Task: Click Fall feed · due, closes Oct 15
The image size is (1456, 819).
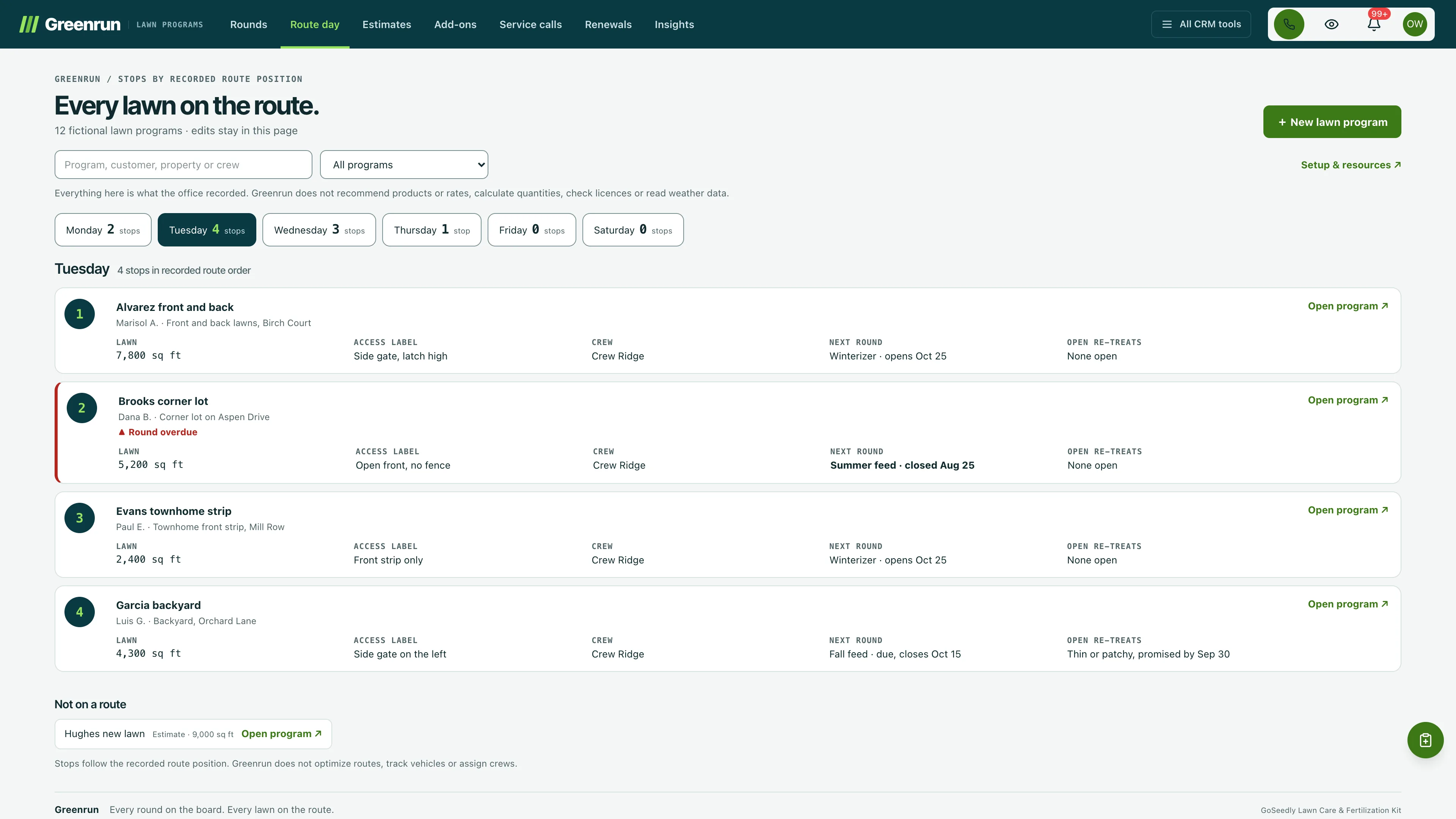Action: (x=895, y=654)
